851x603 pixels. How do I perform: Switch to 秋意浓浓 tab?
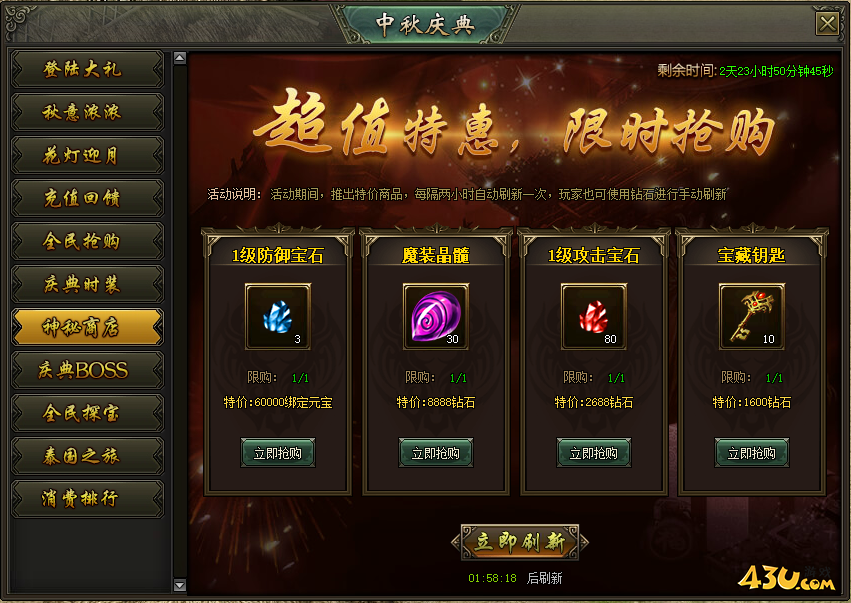pyautogui.click(x=87, y=112)
